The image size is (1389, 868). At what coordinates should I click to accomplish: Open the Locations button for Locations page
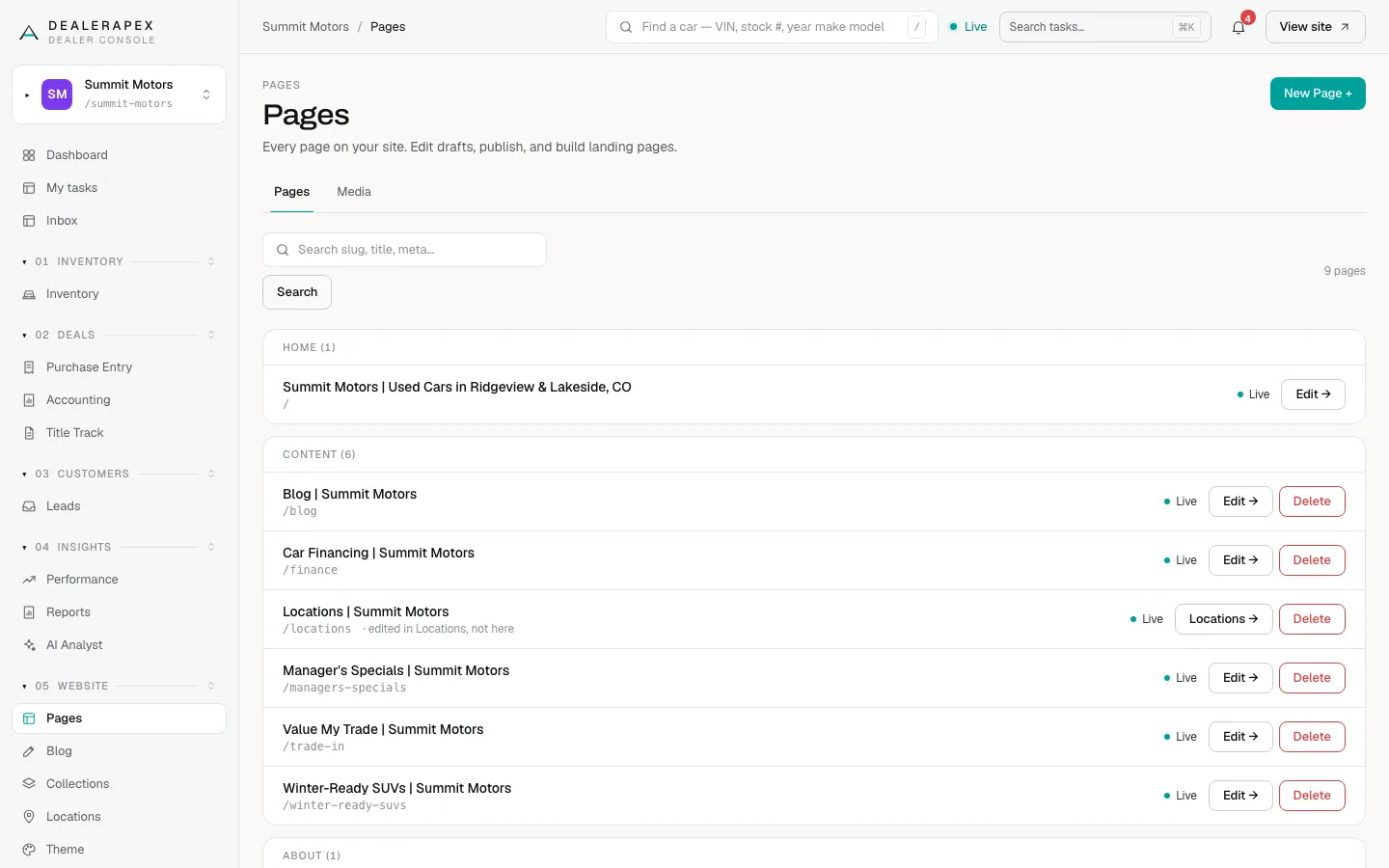pyautogui.click(x=1224, y=619)
